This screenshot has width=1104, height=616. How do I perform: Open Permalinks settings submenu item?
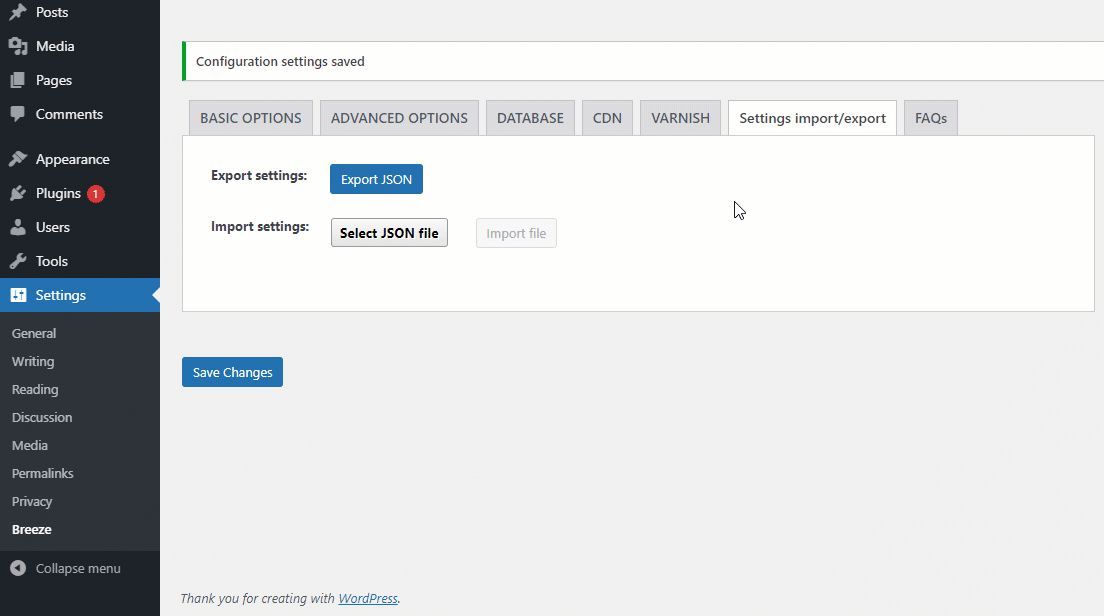(x=43, y=473)
